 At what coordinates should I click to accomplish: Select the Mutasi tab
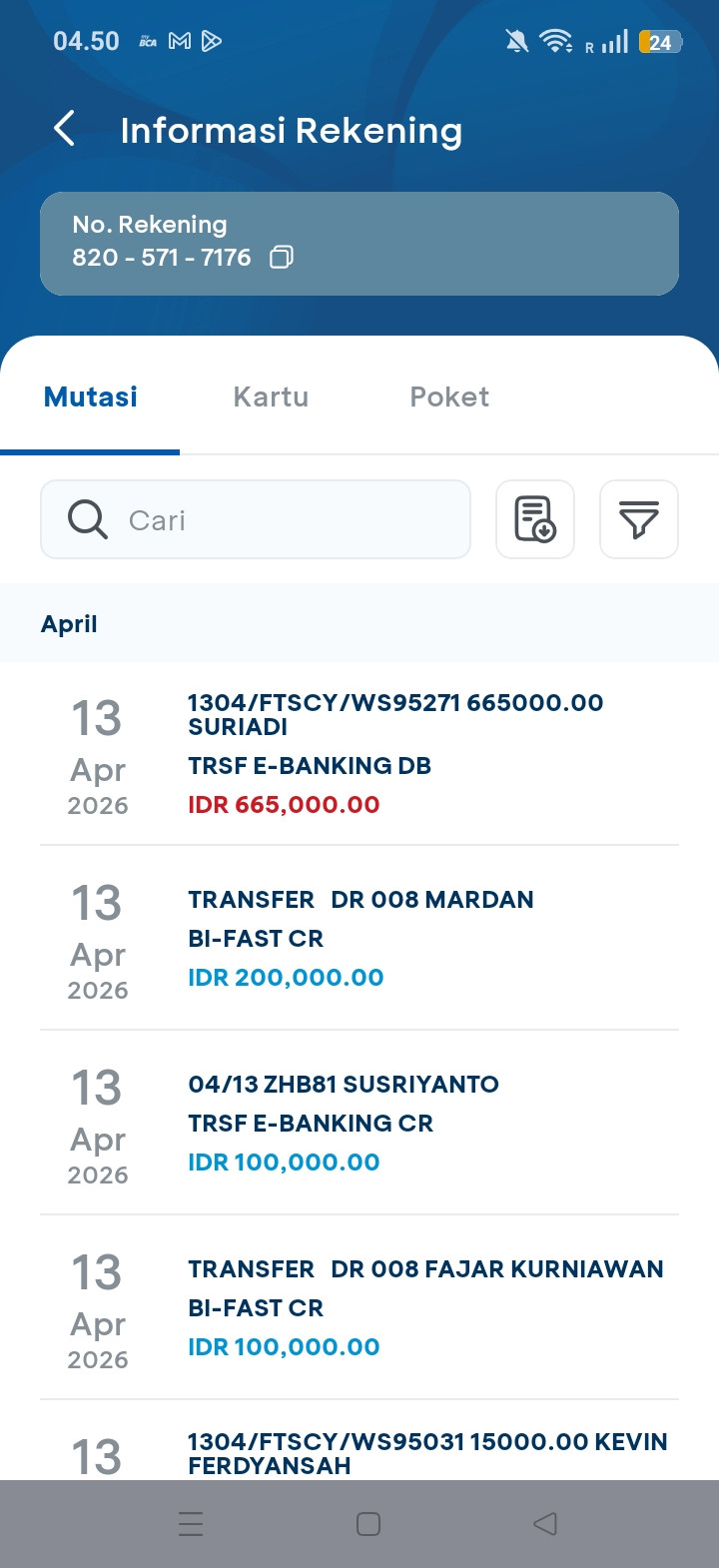coord(91,396)
